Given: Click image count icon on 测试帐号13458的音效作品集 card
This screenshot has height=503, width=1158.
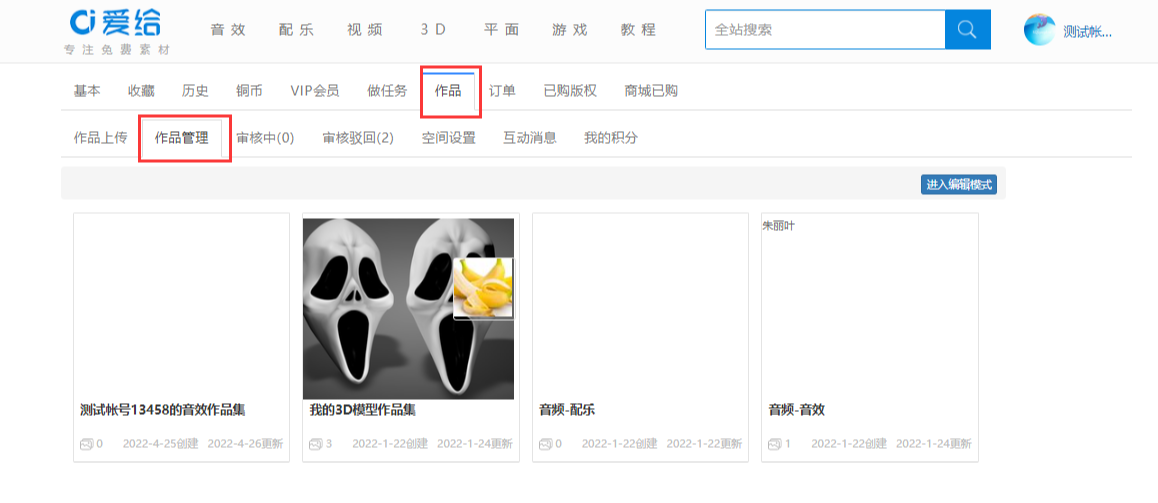Looking at the screenshot, I should click(86, 444).
